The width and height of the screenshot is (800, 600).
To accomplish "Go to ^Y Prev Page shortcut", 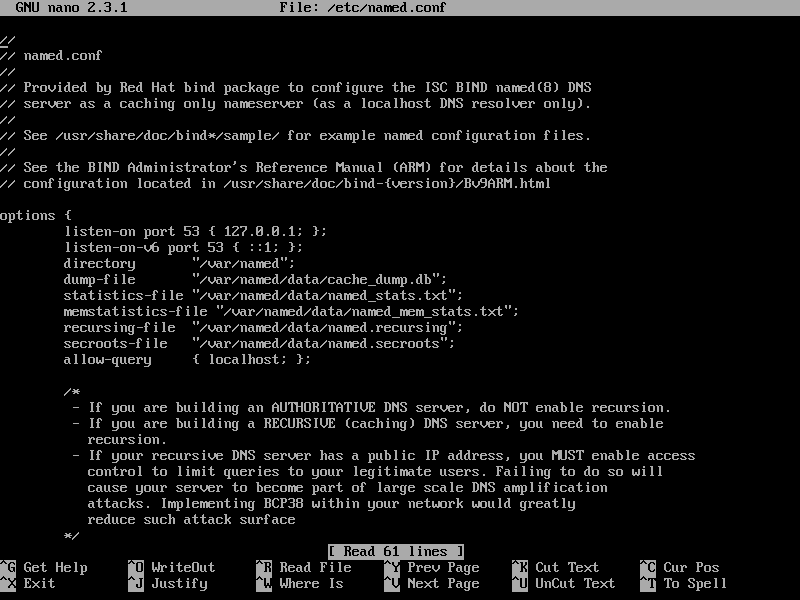I will (432, 567).
